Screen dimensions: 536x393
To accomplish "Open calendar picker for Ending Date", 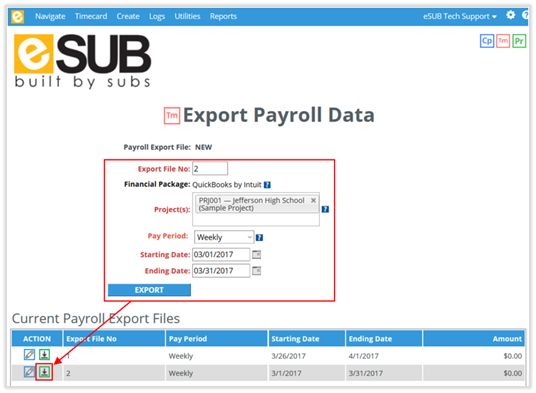I will (256, 271).
